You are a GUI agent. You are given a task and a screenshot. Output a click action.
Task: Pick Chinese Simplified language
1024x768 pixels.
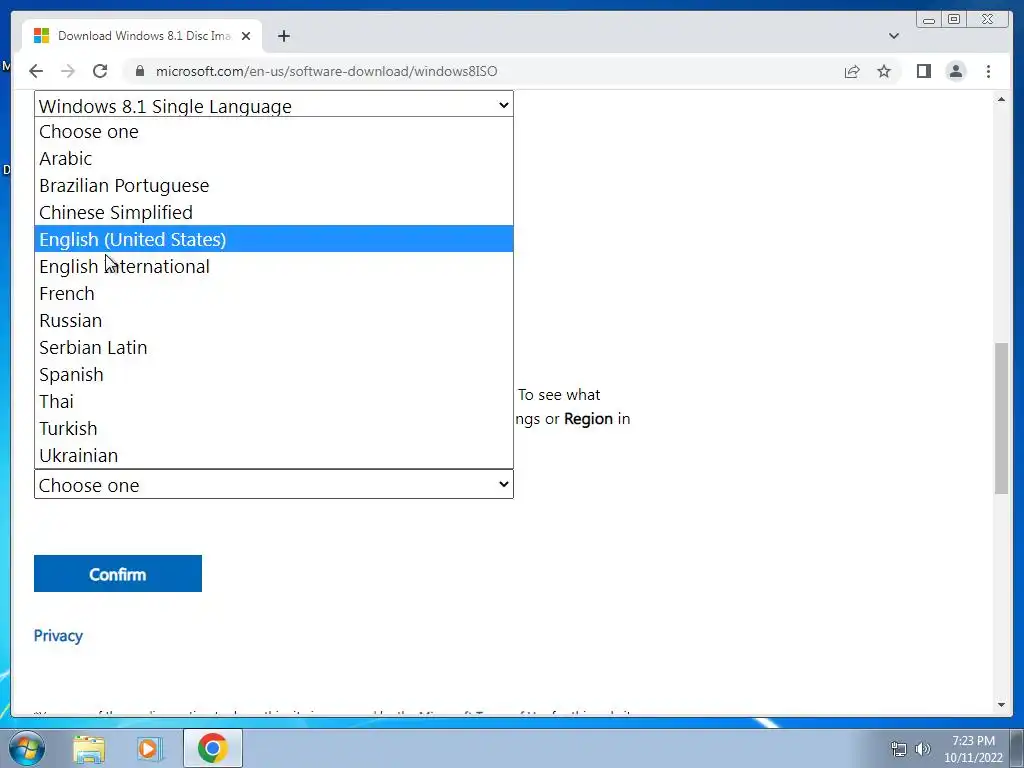tap(274, 212)
